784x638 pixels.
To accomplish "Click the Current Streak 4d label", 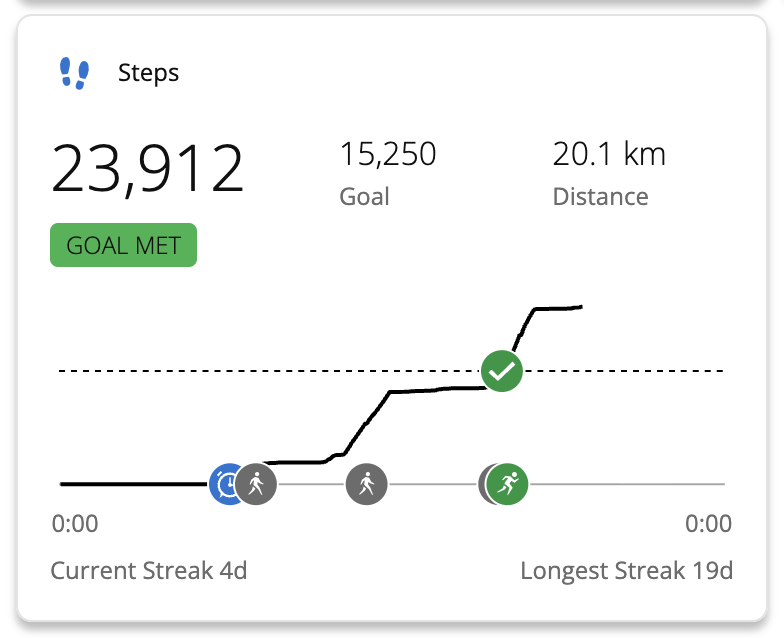I will pyautogui.click(x=149, y=571).
